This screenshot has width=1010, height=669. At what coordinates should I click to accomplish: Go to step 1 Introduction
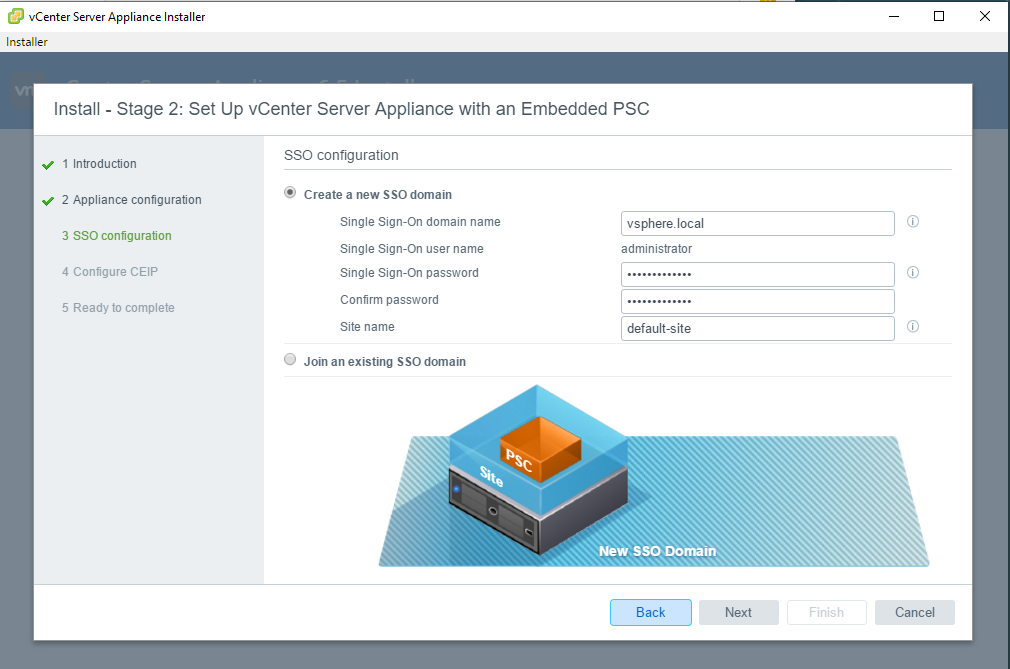click(x=99, y=164)
